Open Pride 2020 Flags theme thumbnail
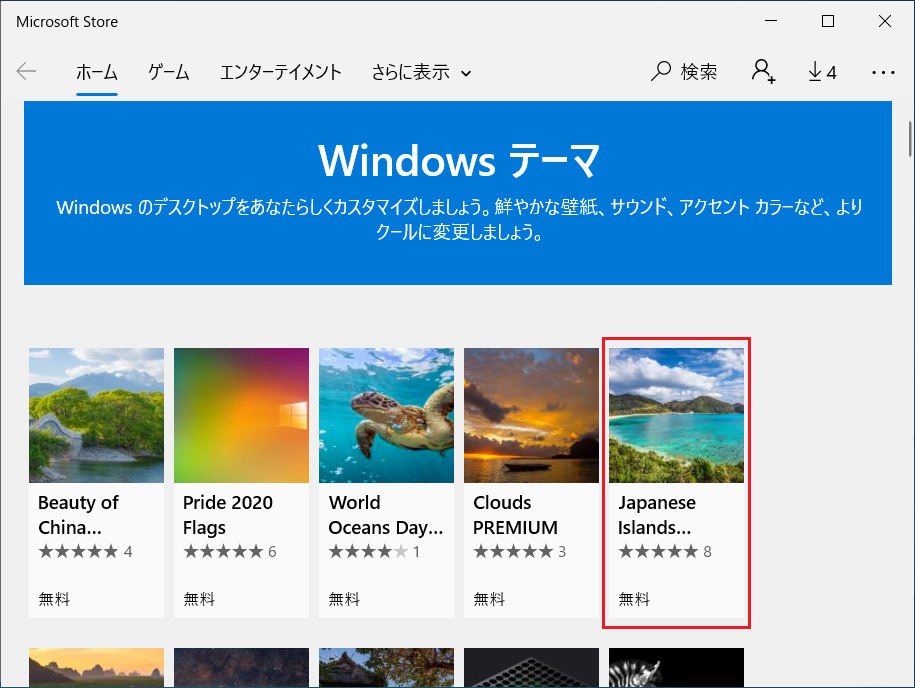 (241, 415)
